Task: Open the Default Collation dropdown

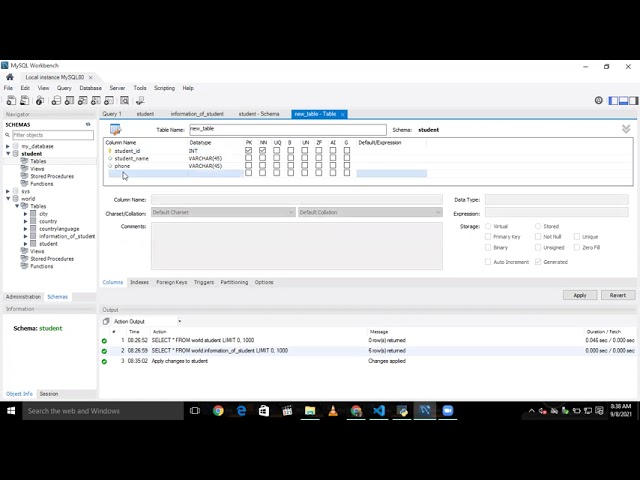Action: 370,212
